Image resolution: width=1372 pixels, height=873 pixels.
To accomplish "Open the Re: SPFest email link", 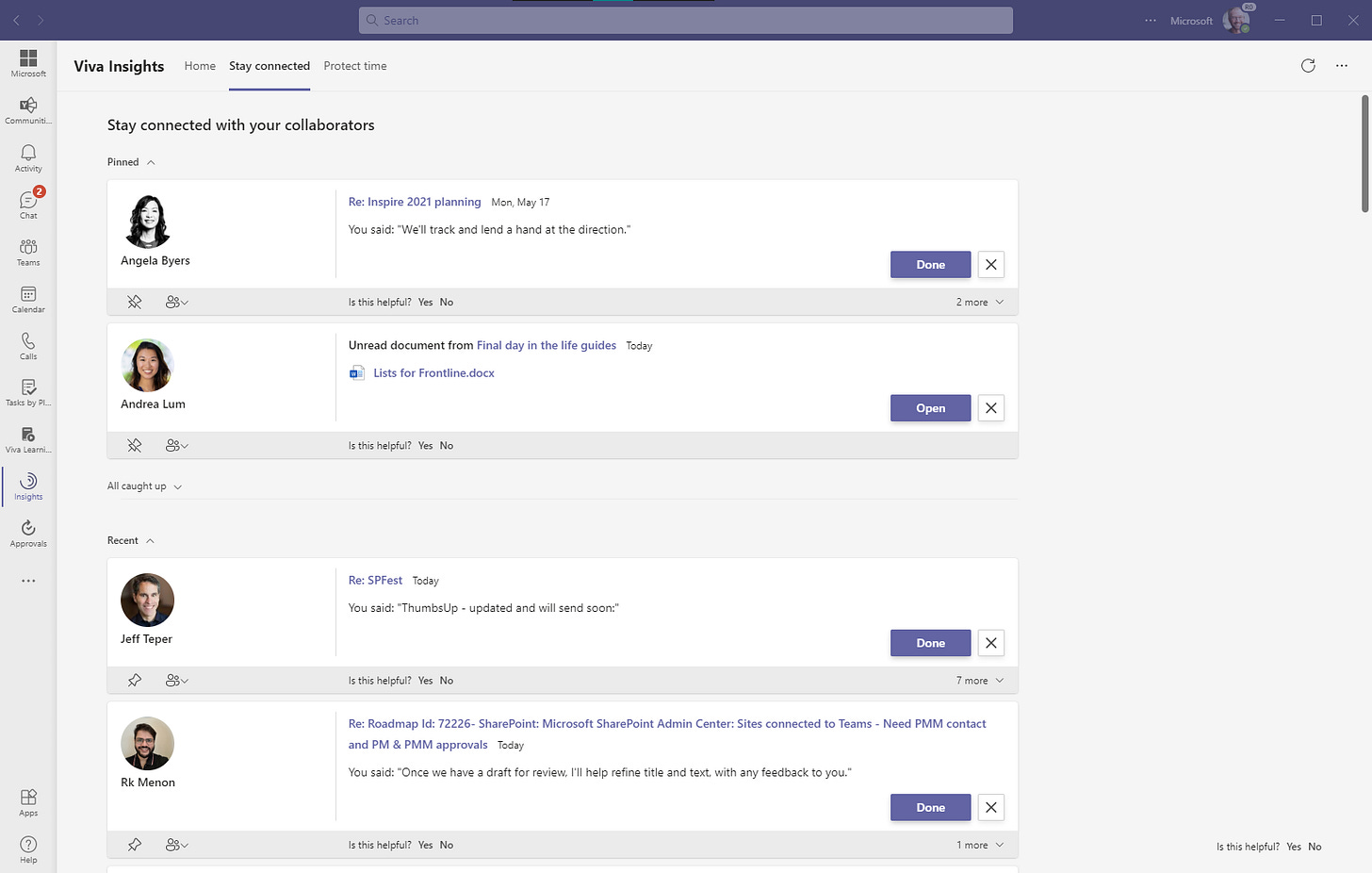I will [375, 580].
